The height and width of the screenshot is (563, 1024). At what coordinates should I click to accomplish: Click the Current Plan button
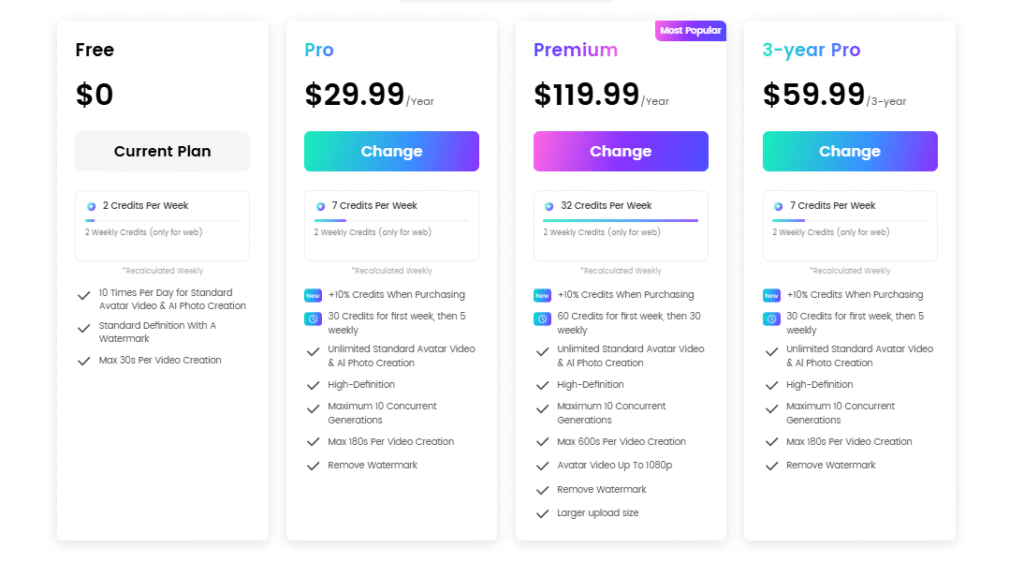click(162, 151)
